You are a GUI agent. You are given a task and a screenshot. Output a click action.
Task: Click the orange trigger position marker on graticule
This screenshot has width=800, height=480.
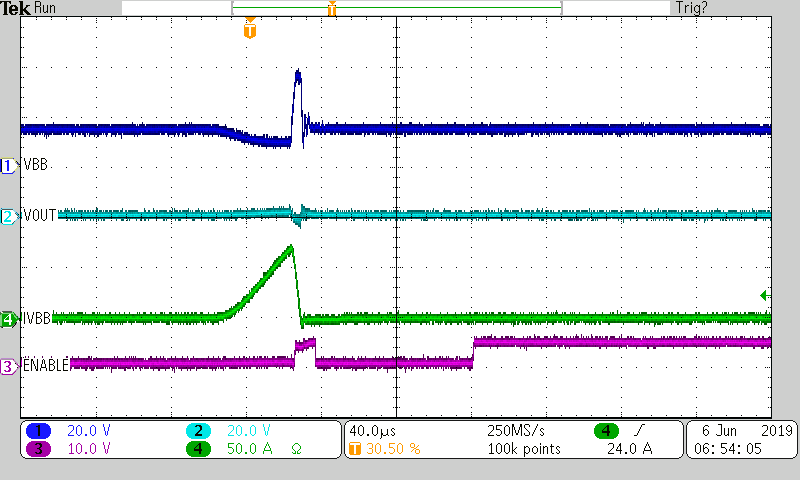coord(249,30)
